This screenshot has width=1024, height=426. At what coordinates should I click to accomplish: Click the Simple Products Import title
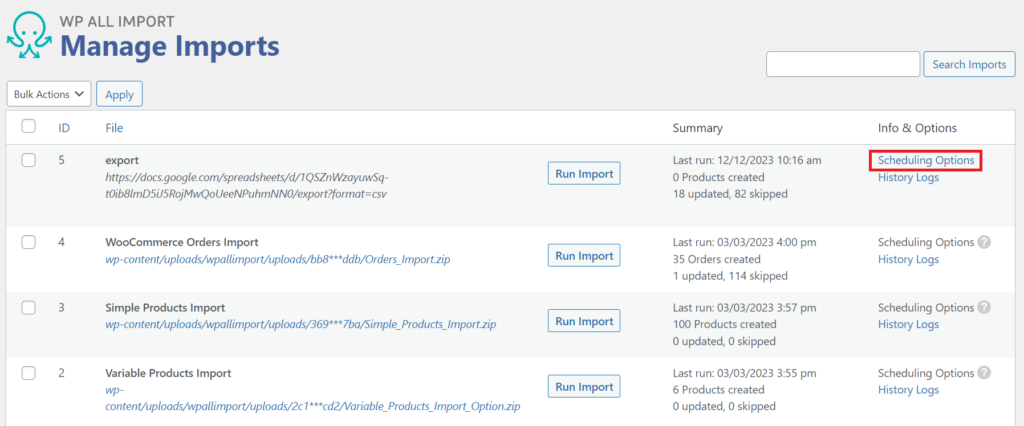165,308
